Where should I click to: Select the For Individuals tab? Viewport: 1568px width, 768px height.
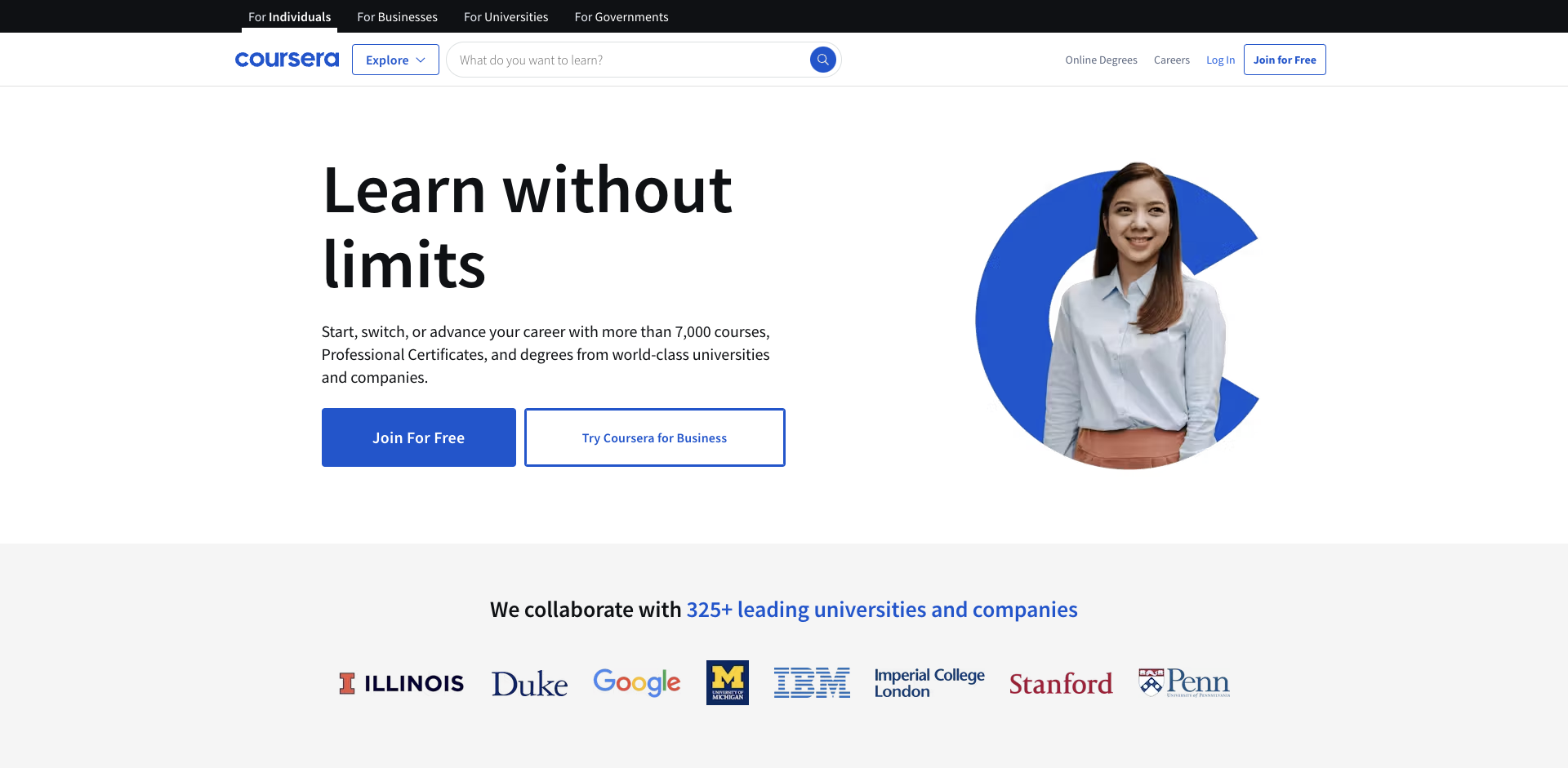289,16
